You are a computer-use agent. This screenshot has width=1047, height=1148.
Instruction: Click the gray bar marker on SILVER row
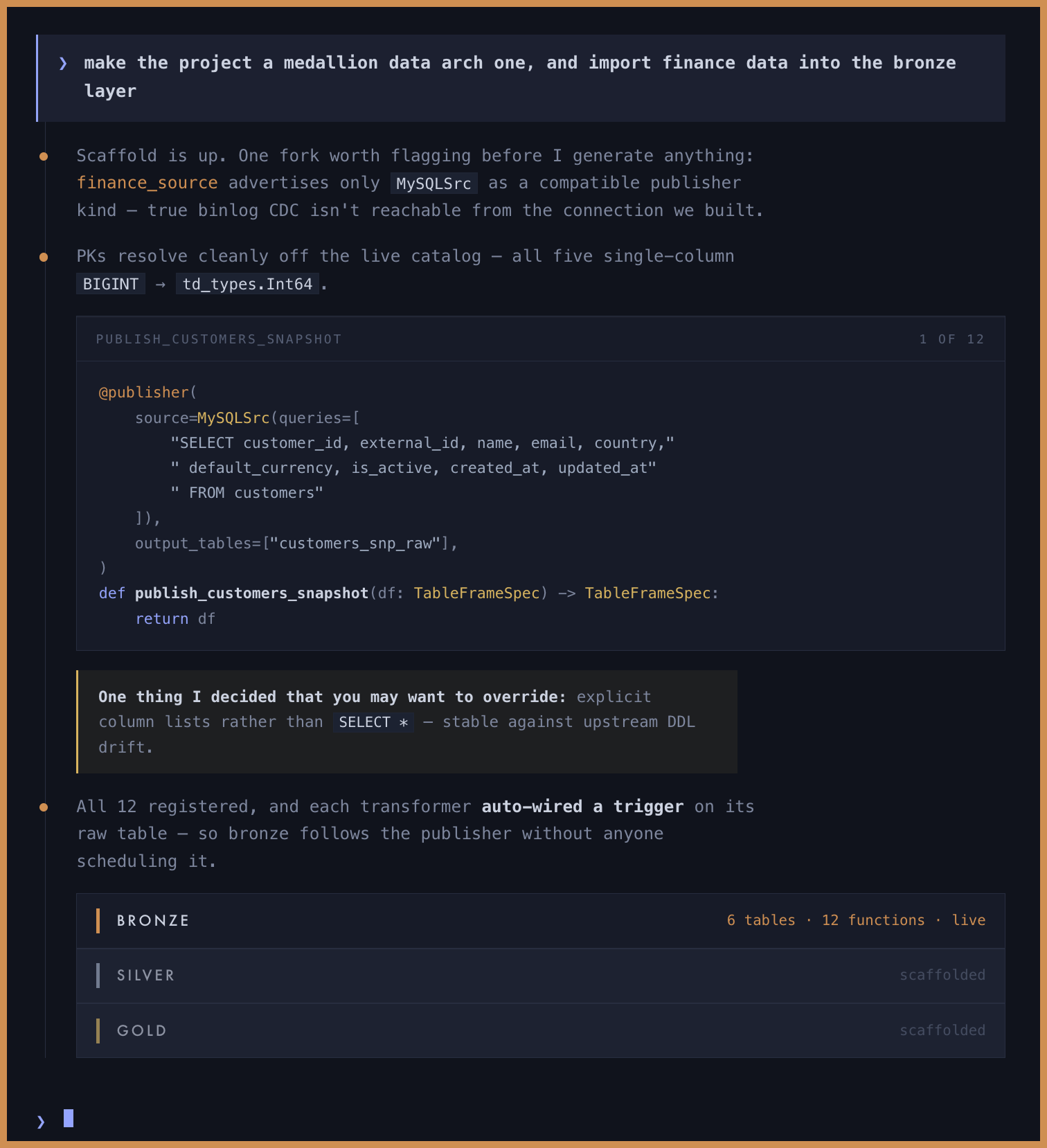(x=98, y=976)
